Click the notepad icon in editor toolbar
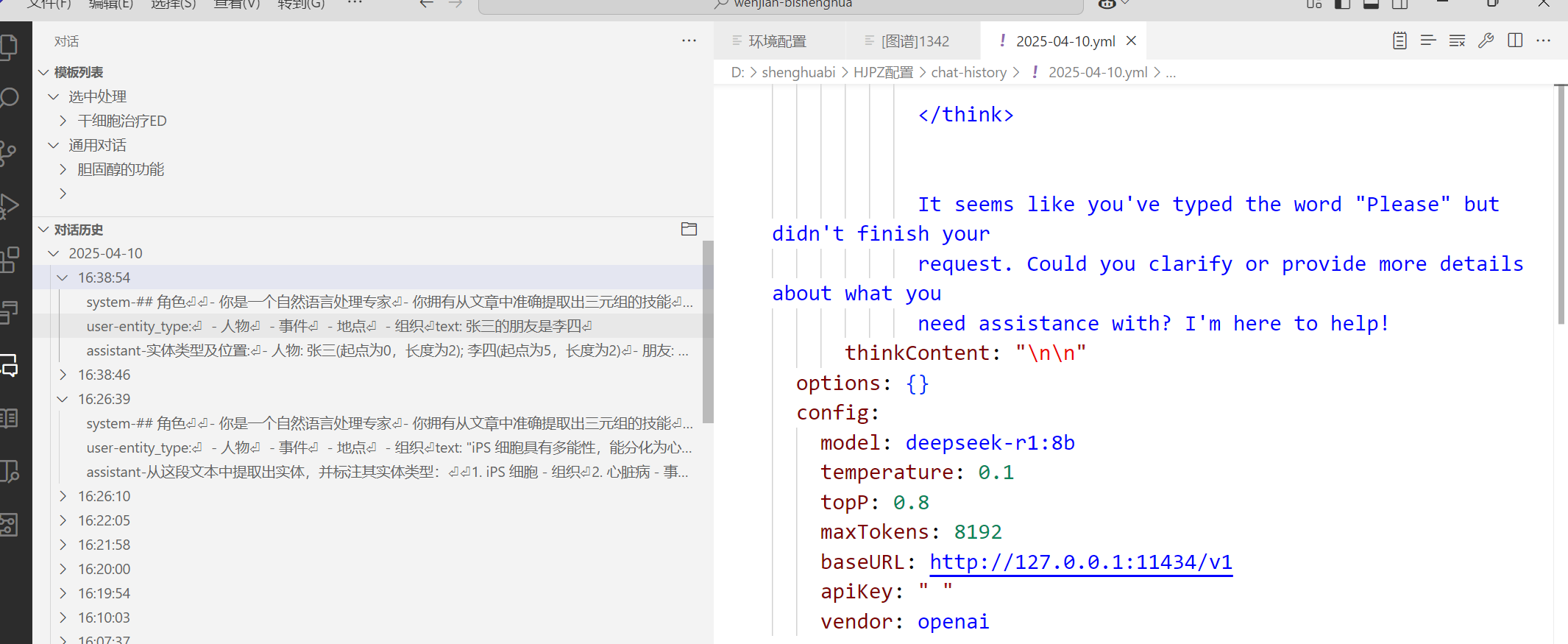The height and width of the screenshot is (644, 1568). [x=1400, y=41]
